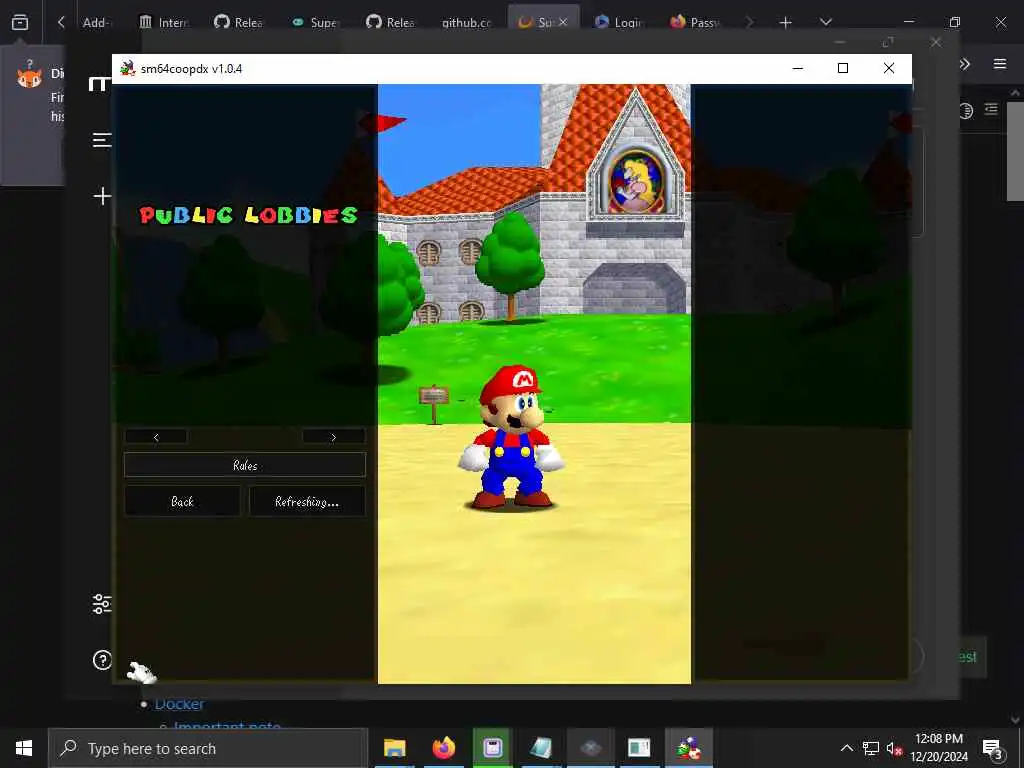Open the notepad-like app on the taskbar

541,748
